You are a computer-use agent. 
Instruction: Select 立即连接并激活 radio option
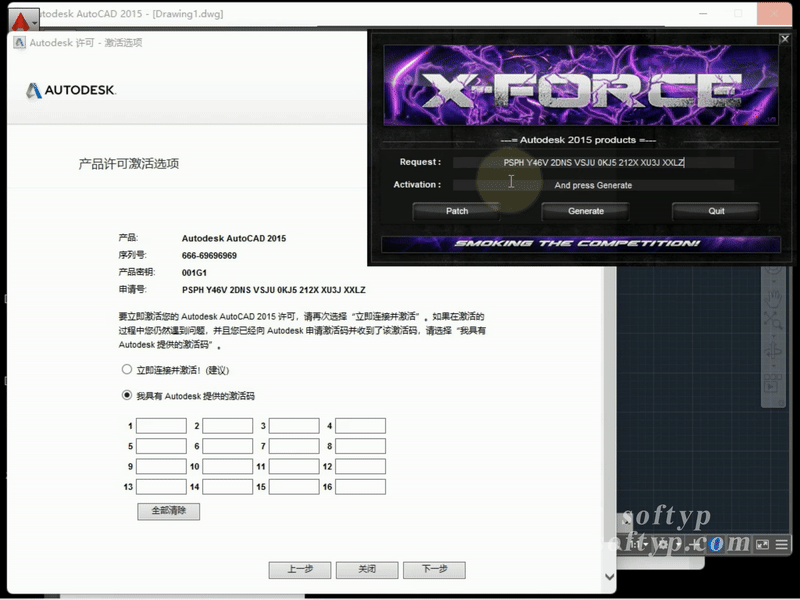[127, 369]
